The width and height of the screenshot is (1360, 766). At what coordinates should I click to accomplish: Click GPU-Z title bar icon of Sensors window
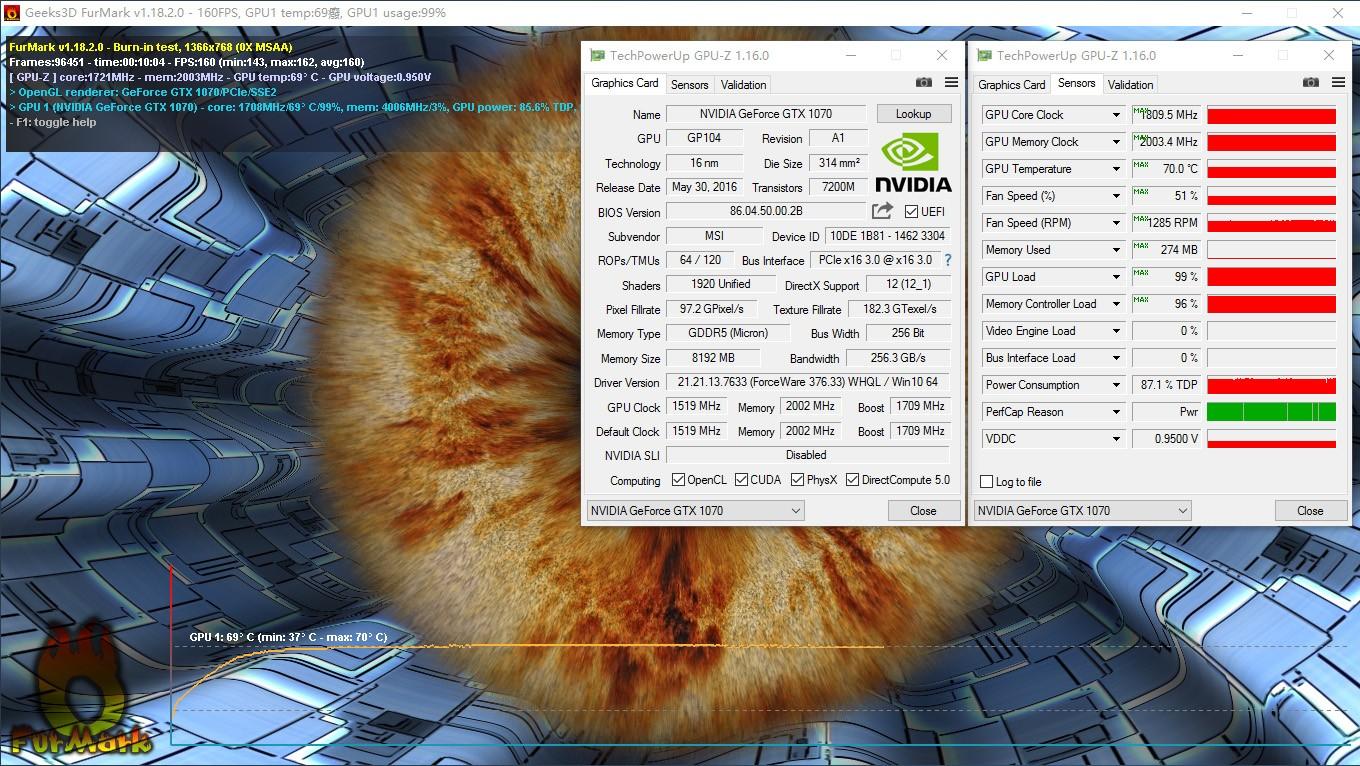point(984,56)
